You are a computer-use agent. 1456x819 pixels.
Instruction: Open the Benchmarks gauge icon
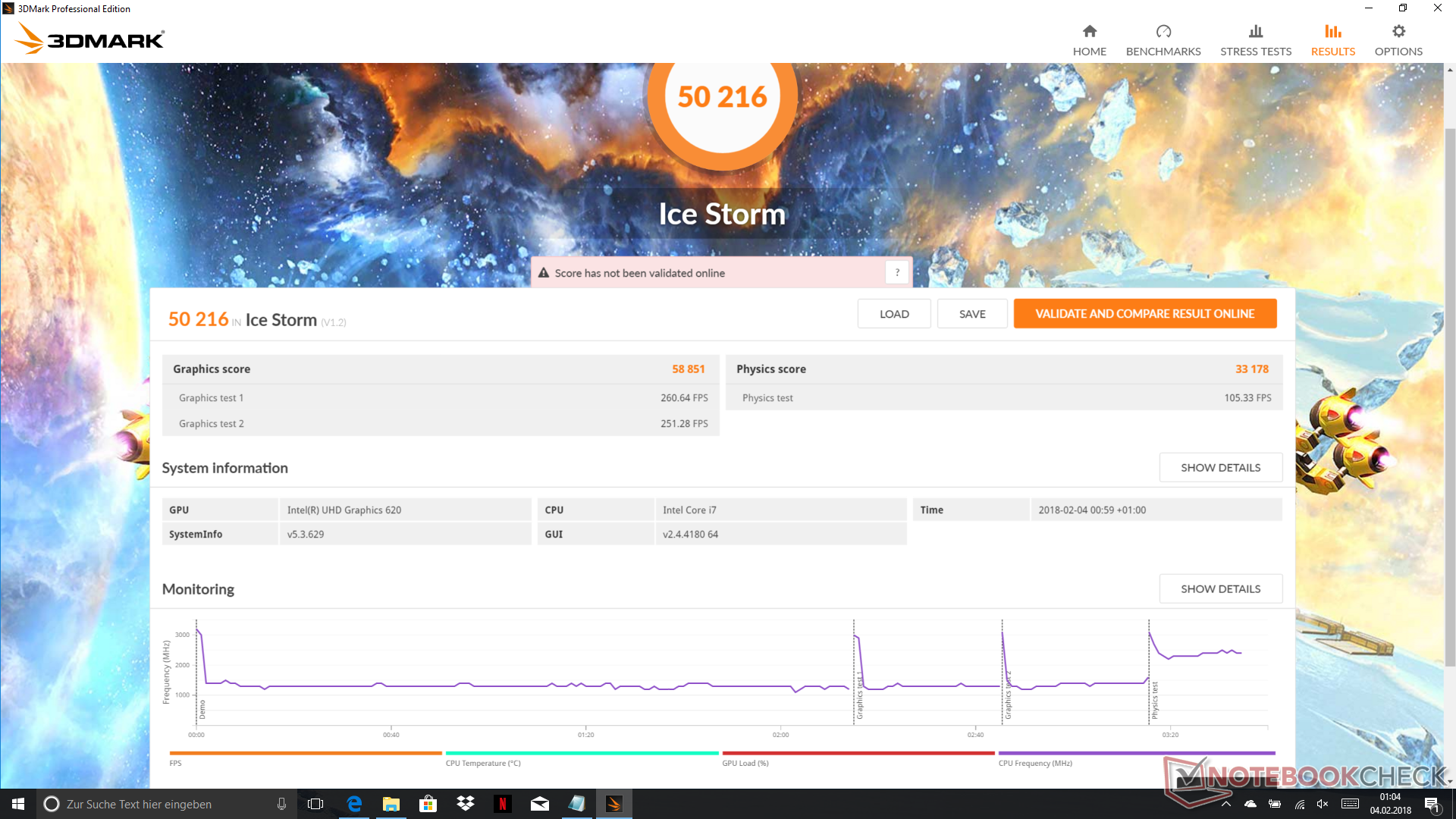tap(1163, 32)
